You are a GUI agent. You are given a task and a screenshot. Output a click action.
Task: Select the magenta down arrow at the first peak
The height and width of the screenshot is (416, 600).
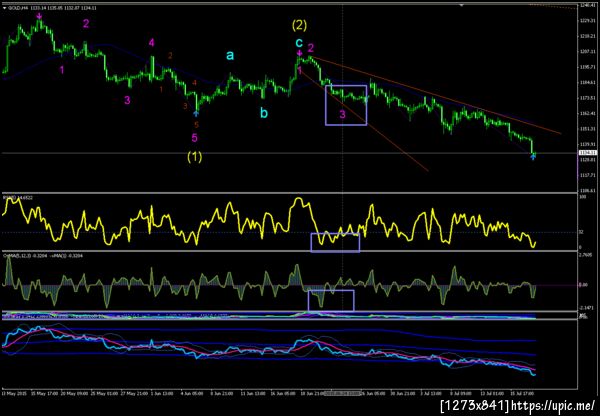[39, 16]
